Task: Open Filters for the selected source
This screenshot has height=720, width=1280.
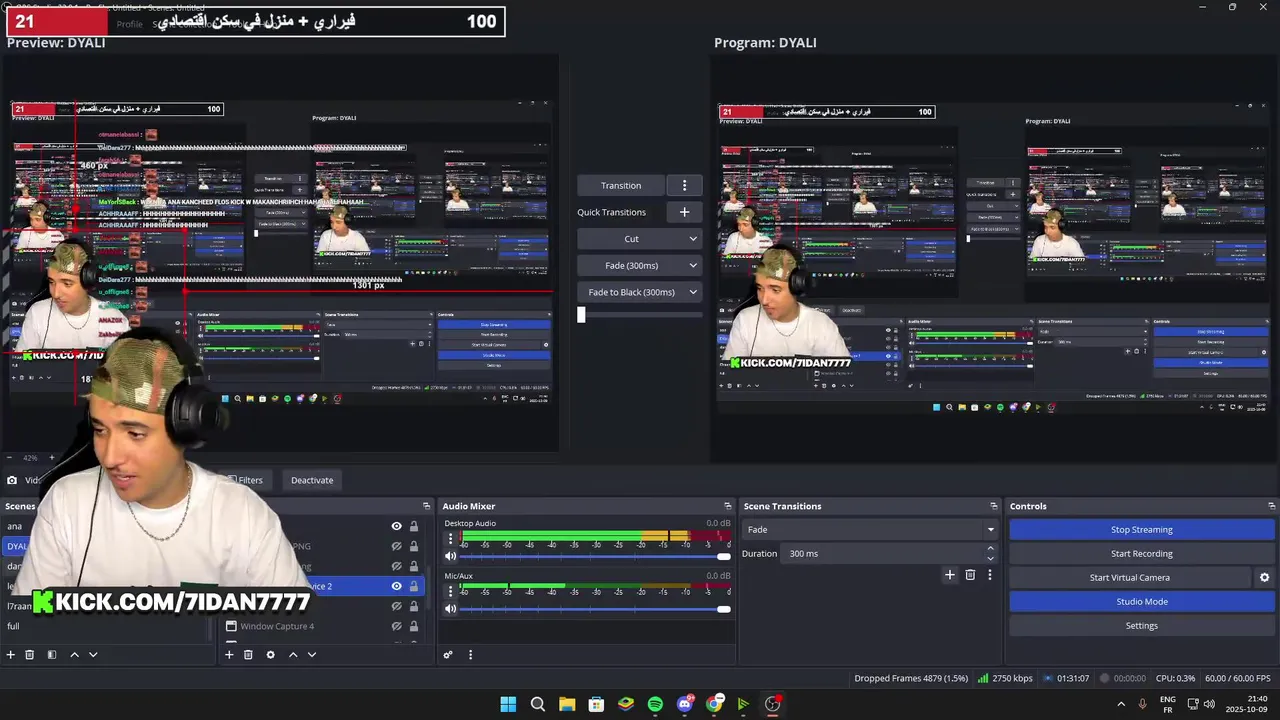Action: (x=245, y=480)
